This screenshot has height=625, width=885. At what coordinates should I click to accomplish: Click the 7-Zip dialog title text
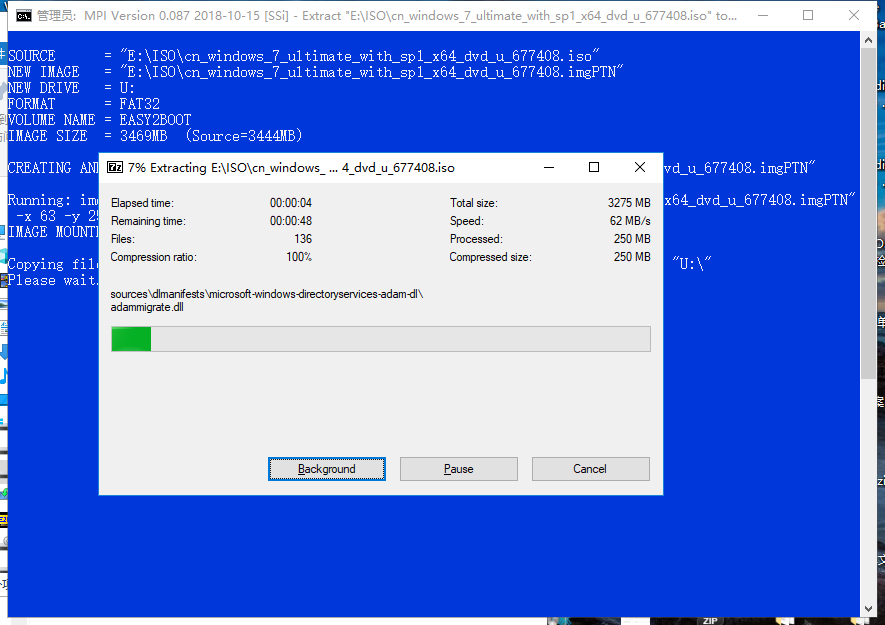tap(291, 168)
